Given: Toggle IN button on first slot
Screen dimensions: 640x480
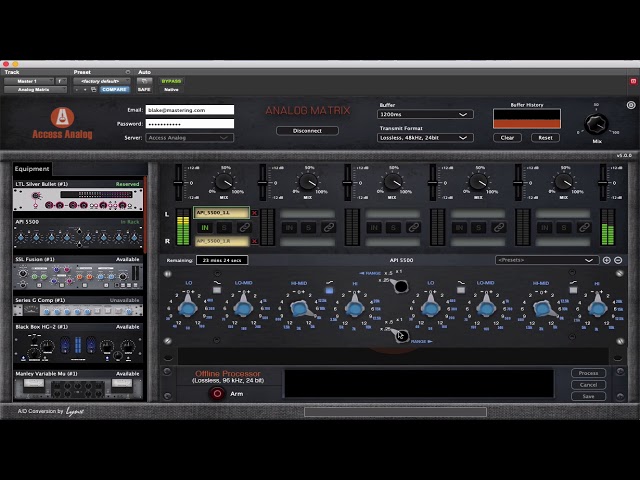Looking at the screenshot, I should [x=205, y=227].
